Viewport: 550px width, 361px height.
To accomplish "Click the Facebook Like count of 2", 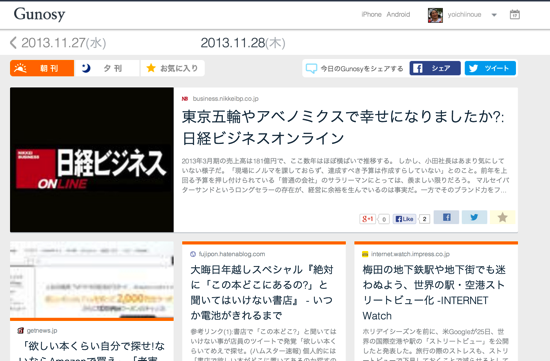I will tap(424, 219).
